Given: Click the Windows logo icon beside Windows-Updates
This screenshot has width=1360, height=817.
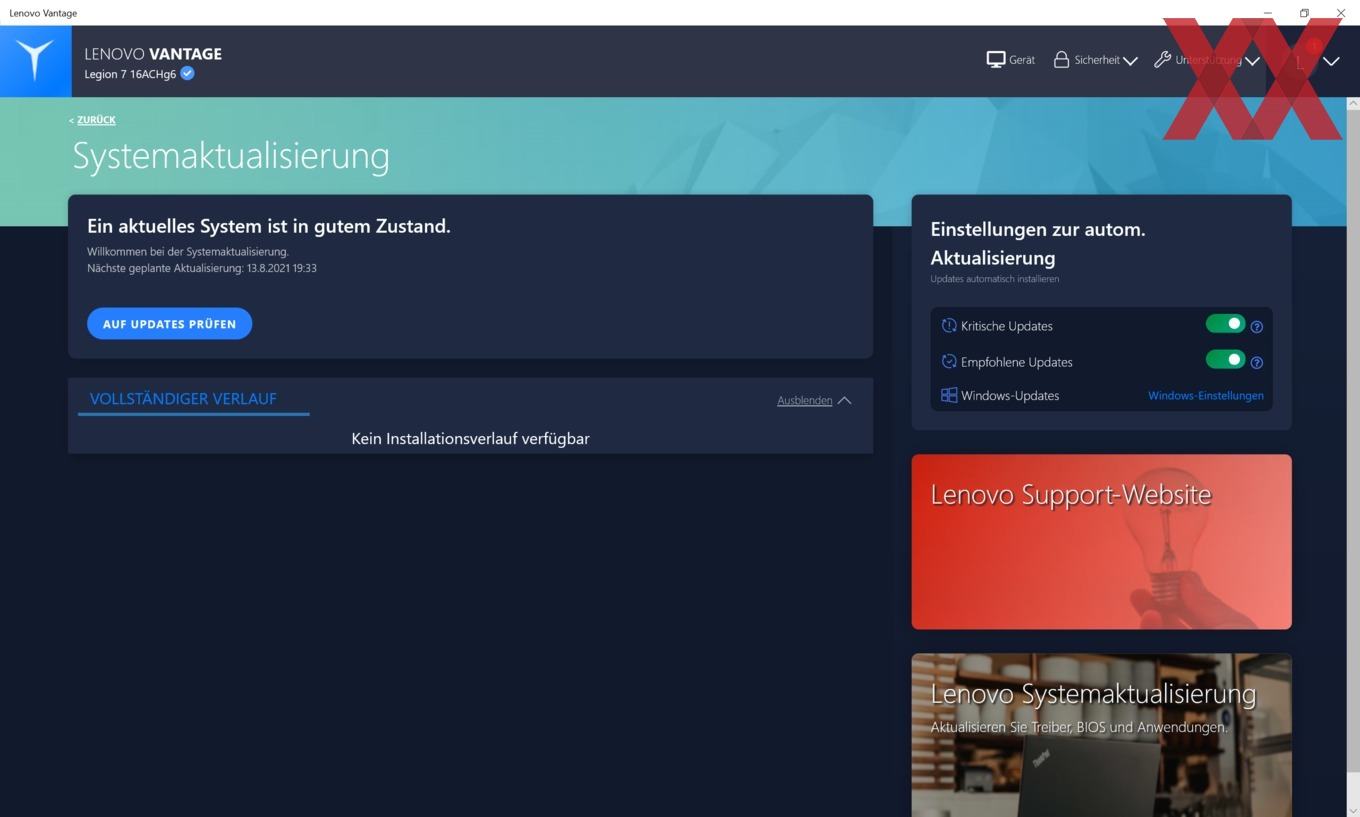Looking at the screenshot, I should [x=949, y=395].
